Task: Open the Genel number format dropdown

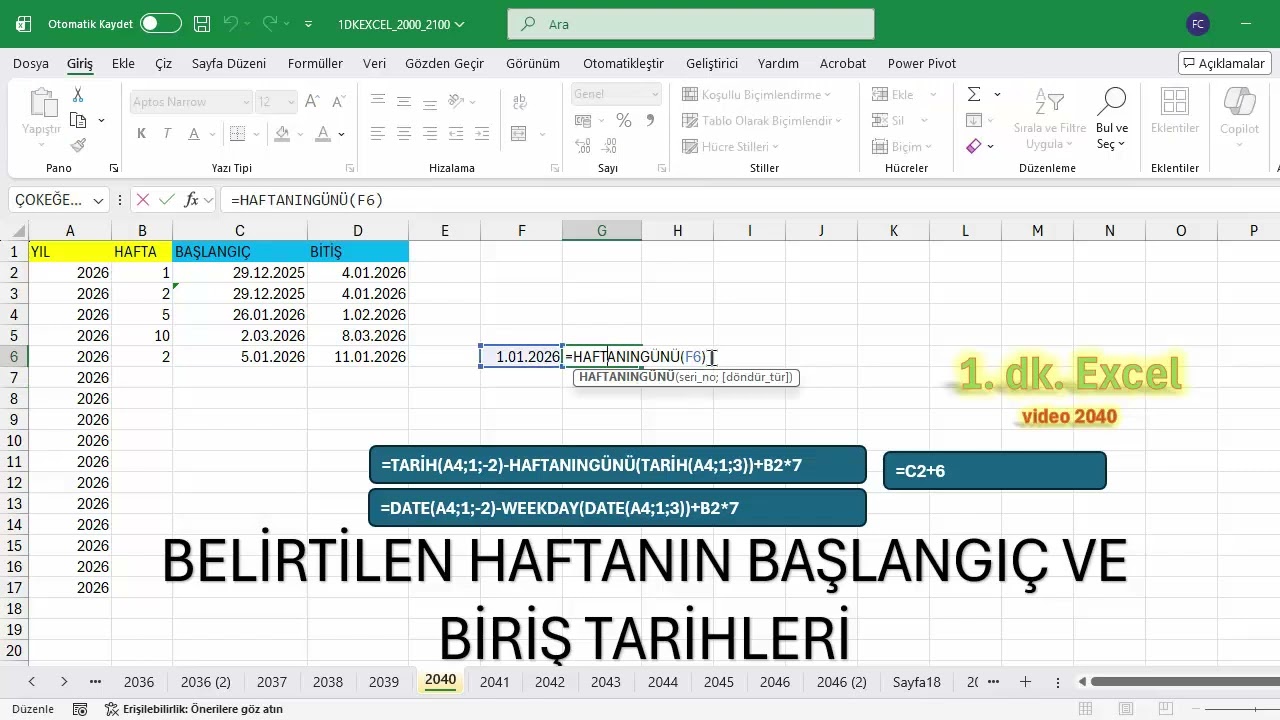Action: pyautogui.click(x=655, y=94)
